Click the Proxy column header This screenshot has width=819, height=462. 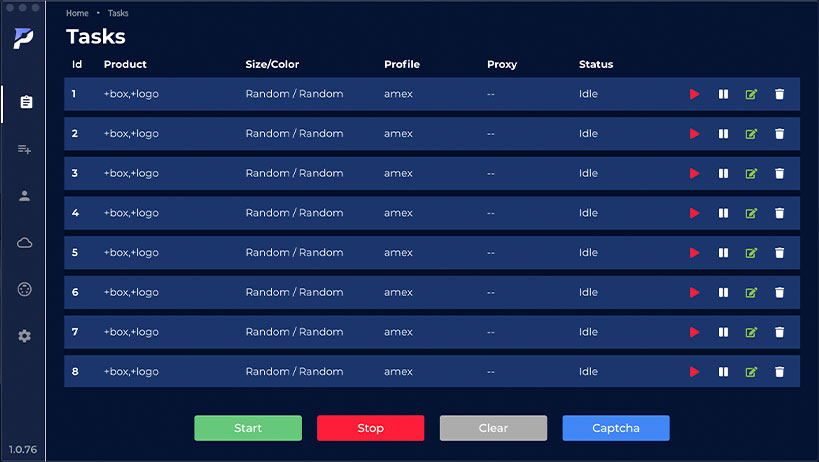click(x=502, y=65)
